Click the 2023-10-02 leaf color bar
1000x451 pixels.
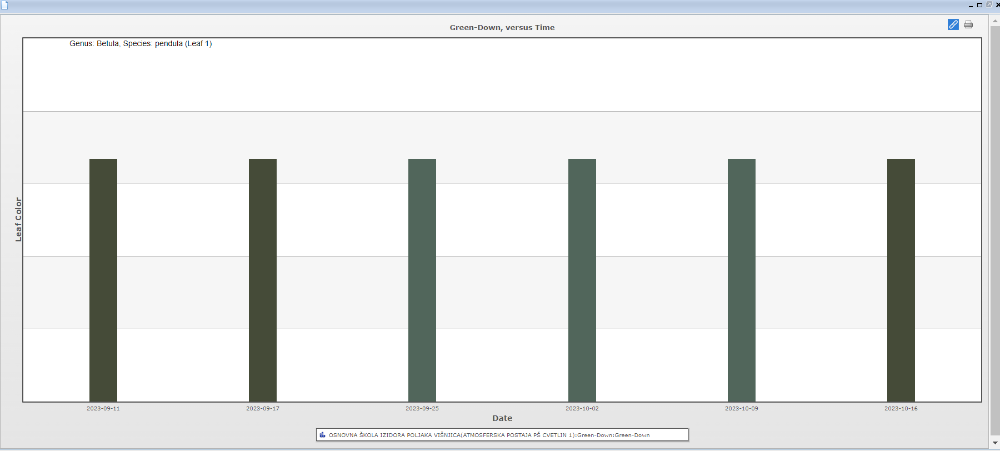coord(582,280)
